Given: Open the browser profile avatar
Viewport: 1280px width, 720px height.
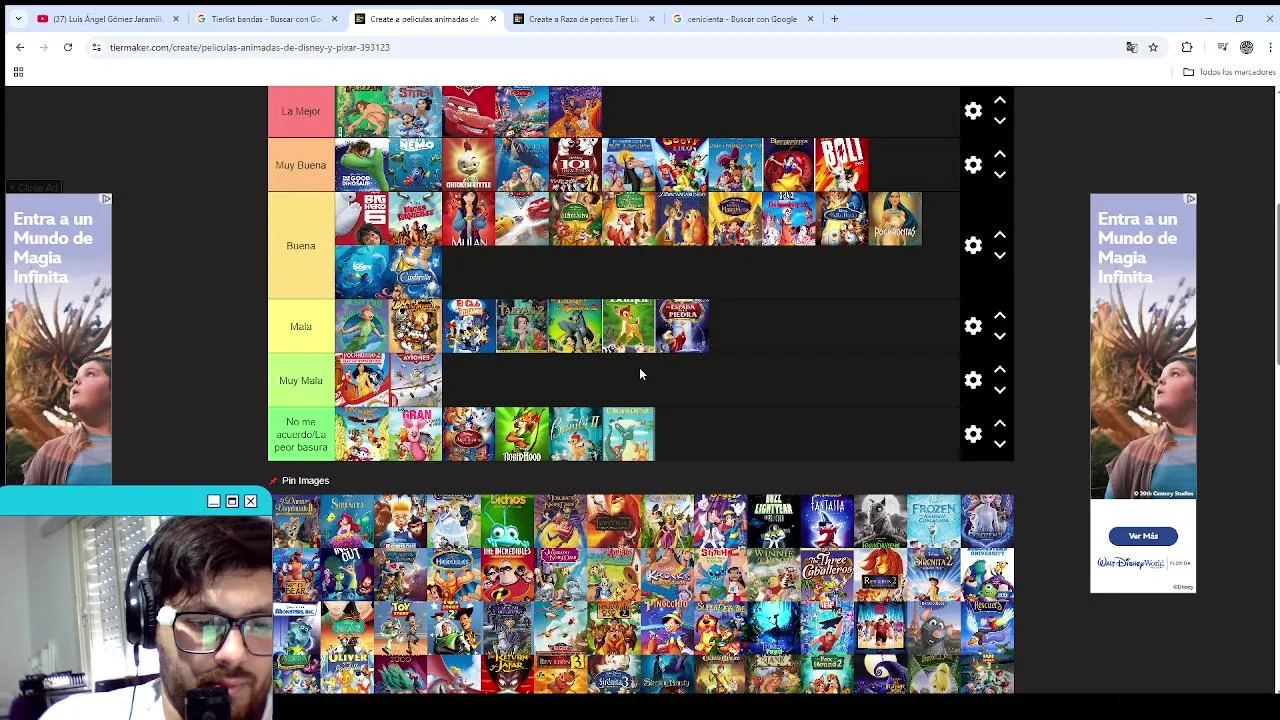Looking at the screenshot, I should click(x=1246, y=47).
